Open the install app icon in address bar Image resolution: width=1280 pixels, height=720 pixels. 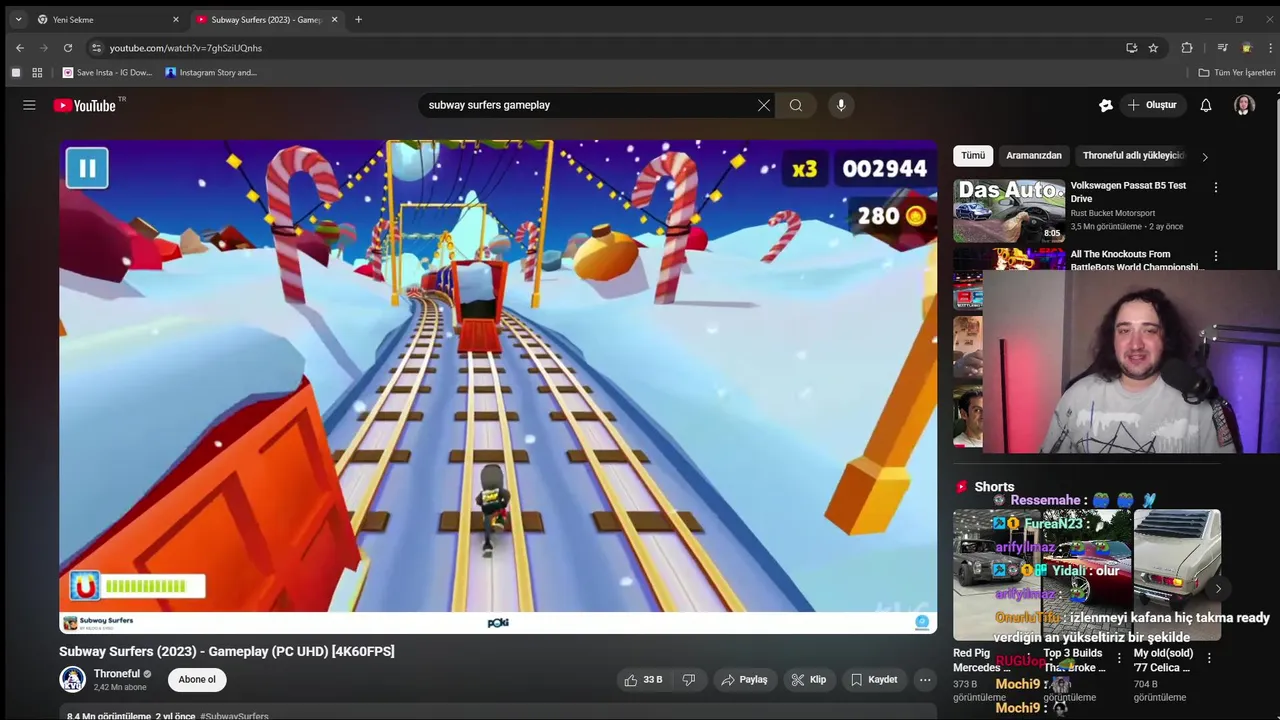coord(1131,48)
